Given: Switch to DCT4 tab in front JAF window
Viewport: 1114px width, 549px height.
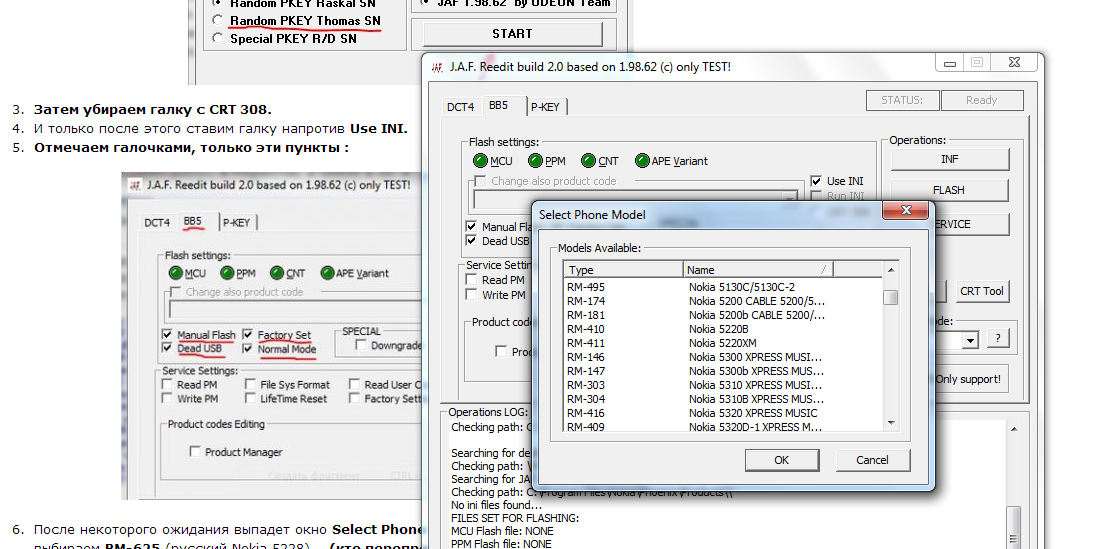Looking at the screenshot, I should click(460, 107).
